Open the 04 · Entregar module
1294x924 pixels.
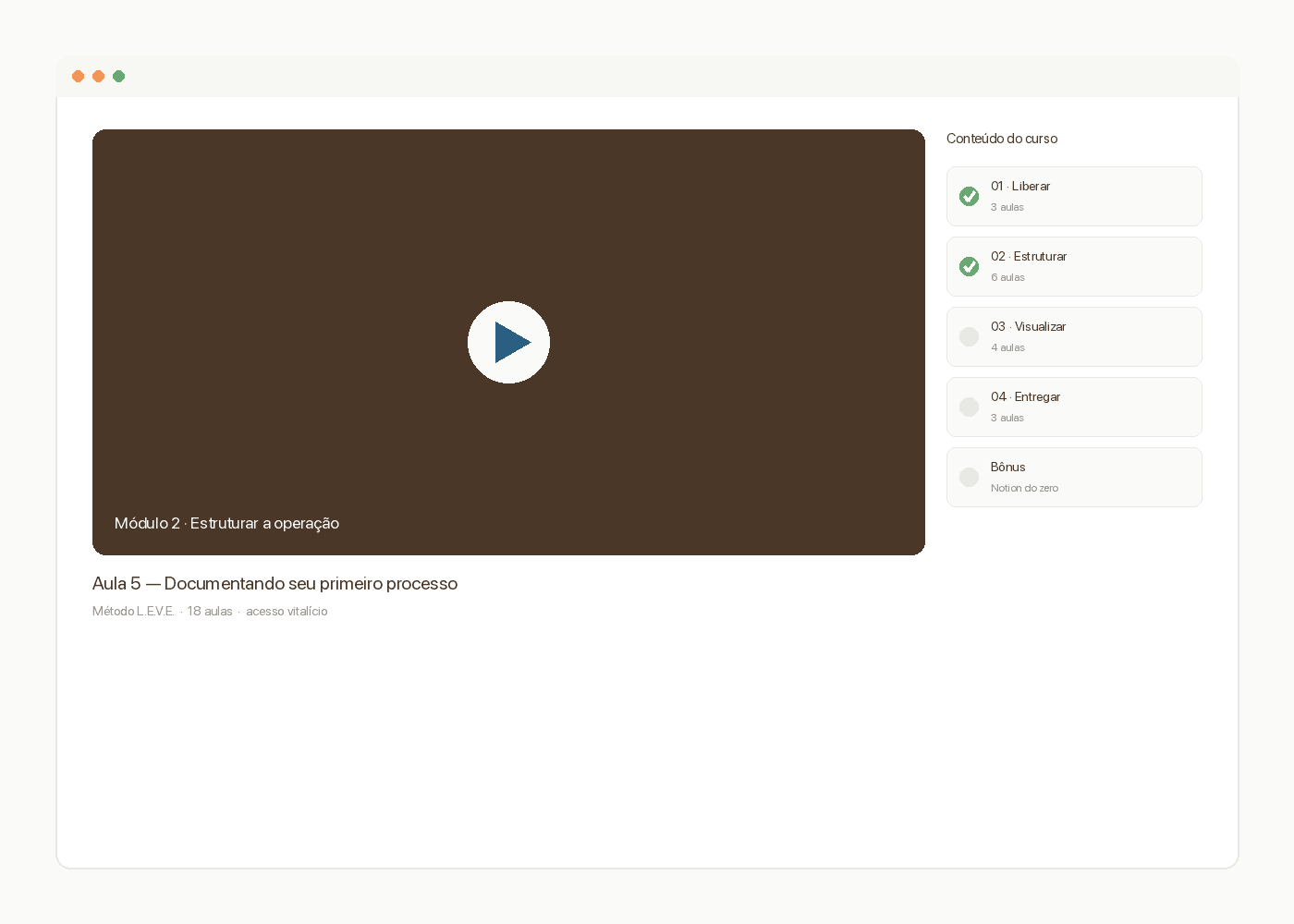1074,407
